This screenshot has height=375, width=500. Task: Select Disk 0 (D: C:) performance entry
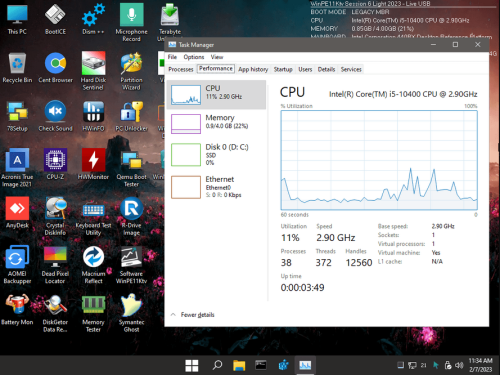[216, 155]
